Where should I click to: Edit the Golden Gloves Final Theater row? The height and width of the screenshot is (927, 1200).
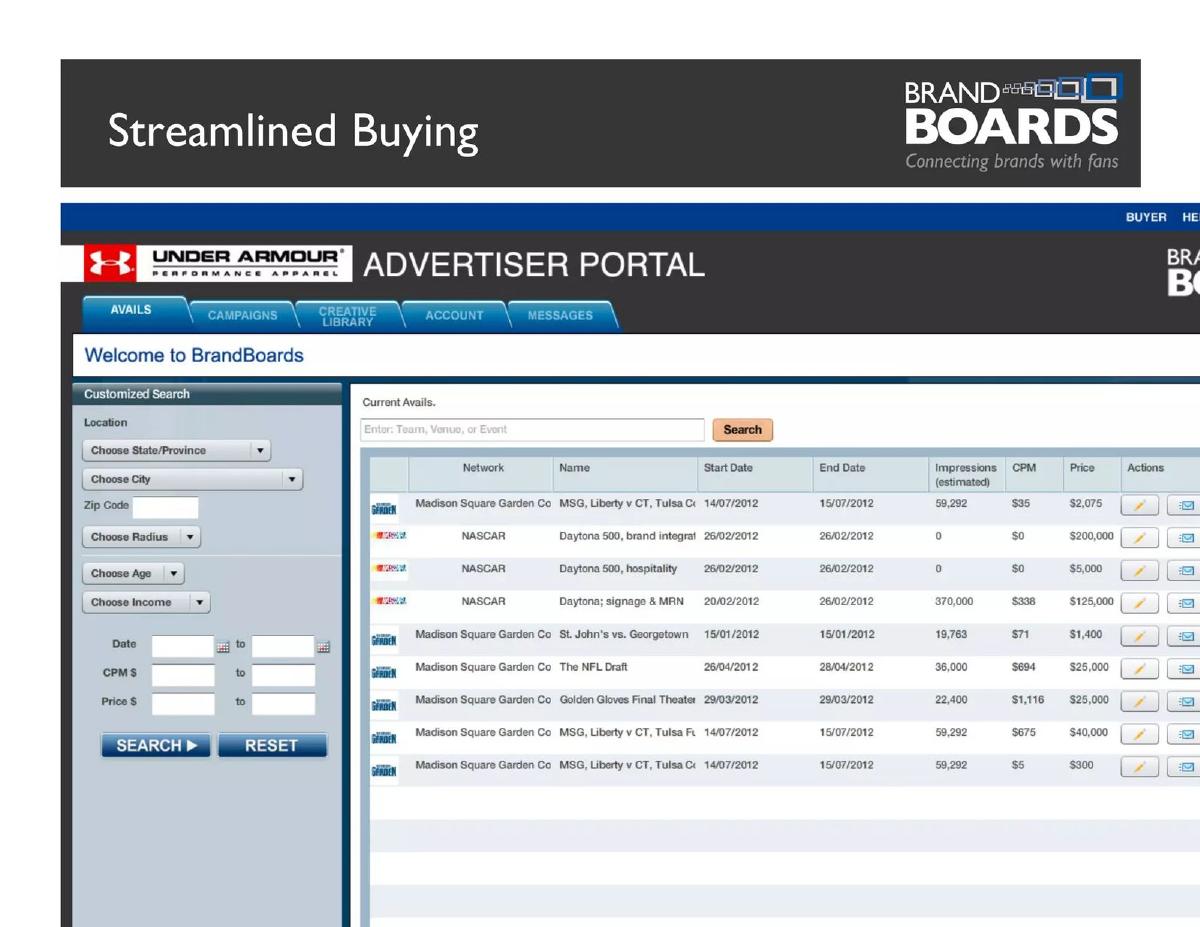click(x=1140, y=702)
